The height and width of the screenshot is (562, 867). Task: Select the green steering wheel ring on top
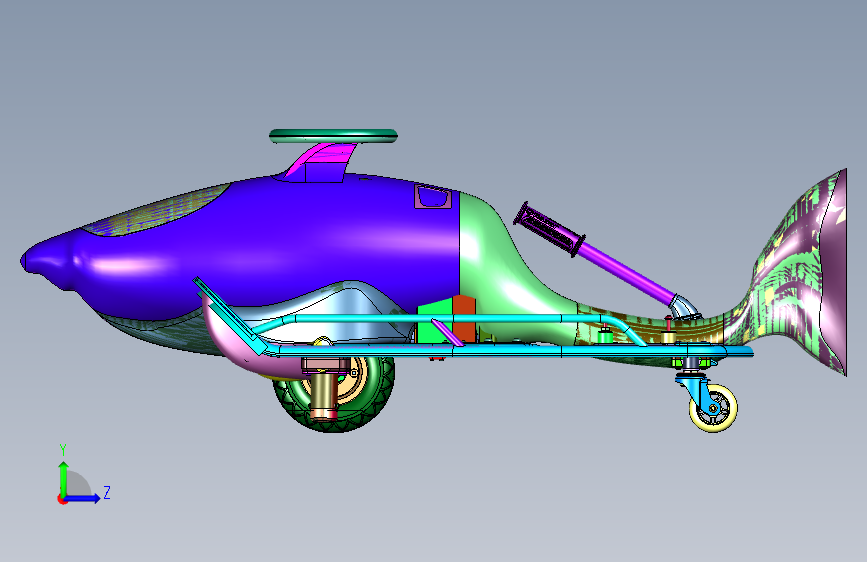333,136
